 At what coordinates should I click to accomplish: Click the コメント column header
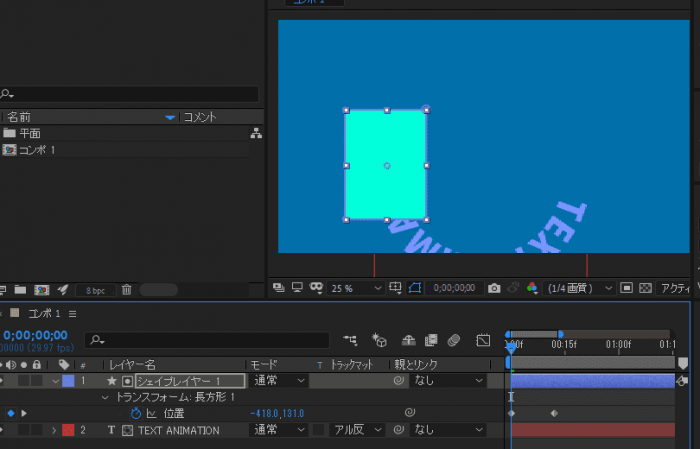(200, 117)
